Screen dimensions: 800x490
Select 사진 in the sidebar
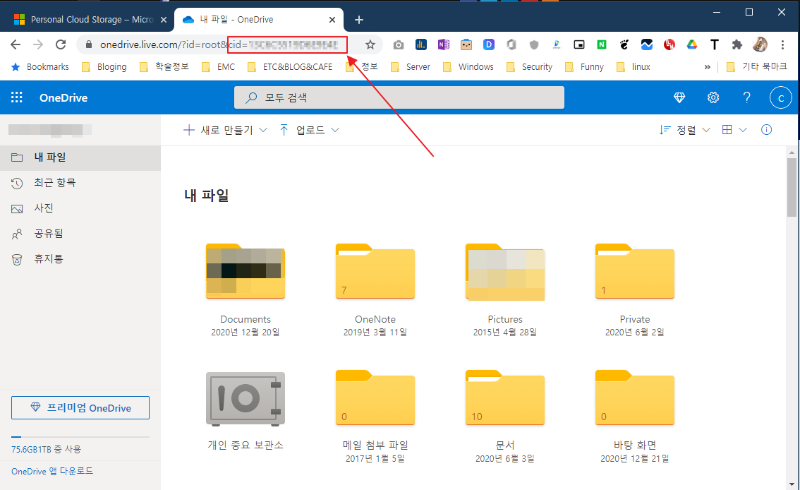pos(80,208)
